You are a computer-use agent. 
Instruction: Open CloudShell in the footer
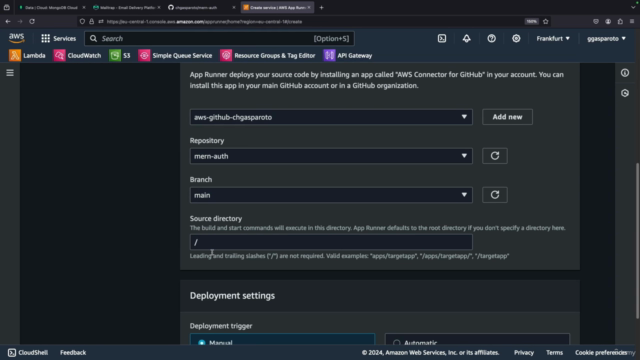click(x=28, y=352)
